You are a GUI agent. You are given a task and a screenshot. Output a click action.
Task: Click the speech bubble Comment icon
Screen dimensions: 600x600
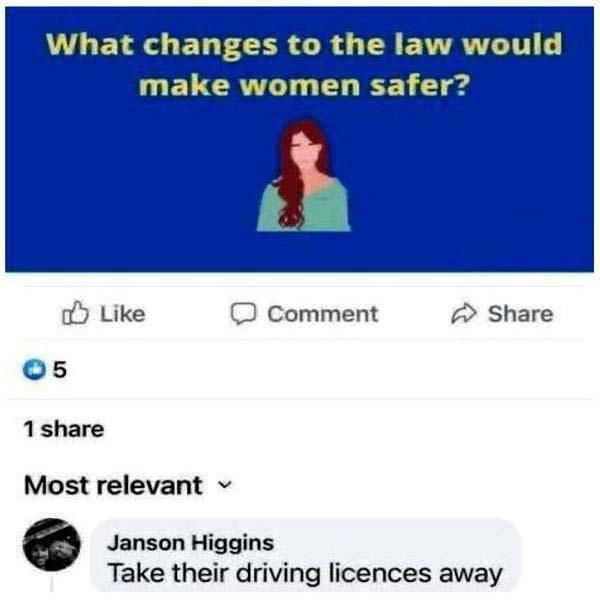(243, 314)
